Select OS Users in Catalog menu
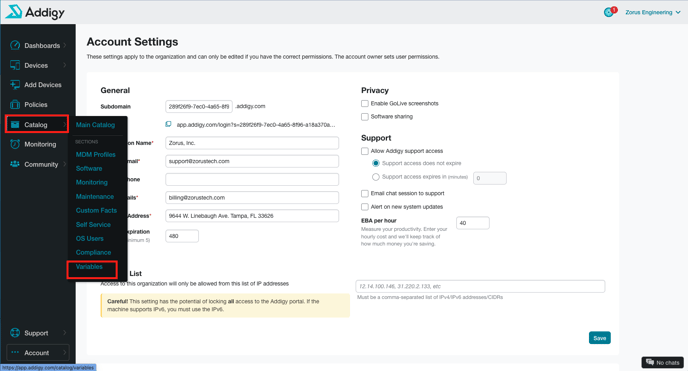The image size is (688, 371). coord(90,239)
